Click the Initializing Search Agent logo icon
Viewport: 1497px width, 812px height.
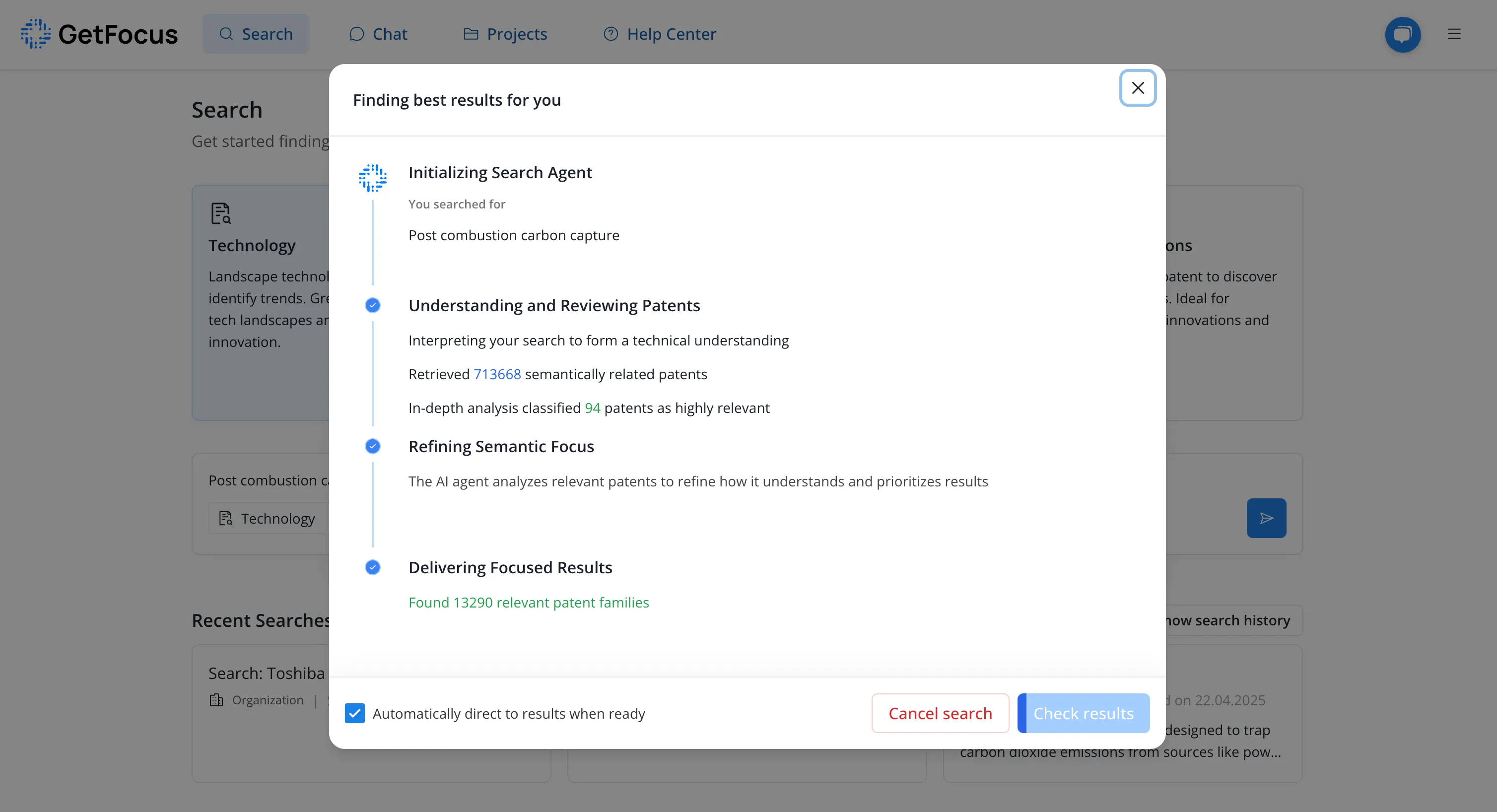[x=372, y=178]
